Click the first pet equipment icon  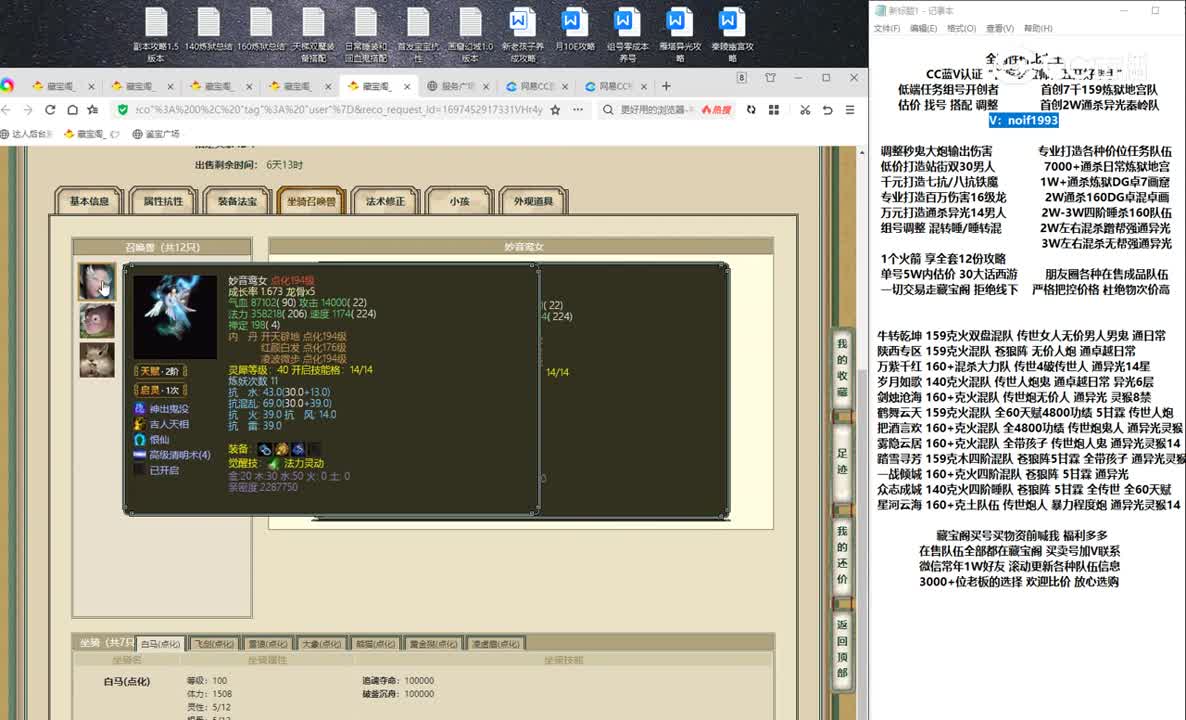pyautogui.click(x=265, y=449)
